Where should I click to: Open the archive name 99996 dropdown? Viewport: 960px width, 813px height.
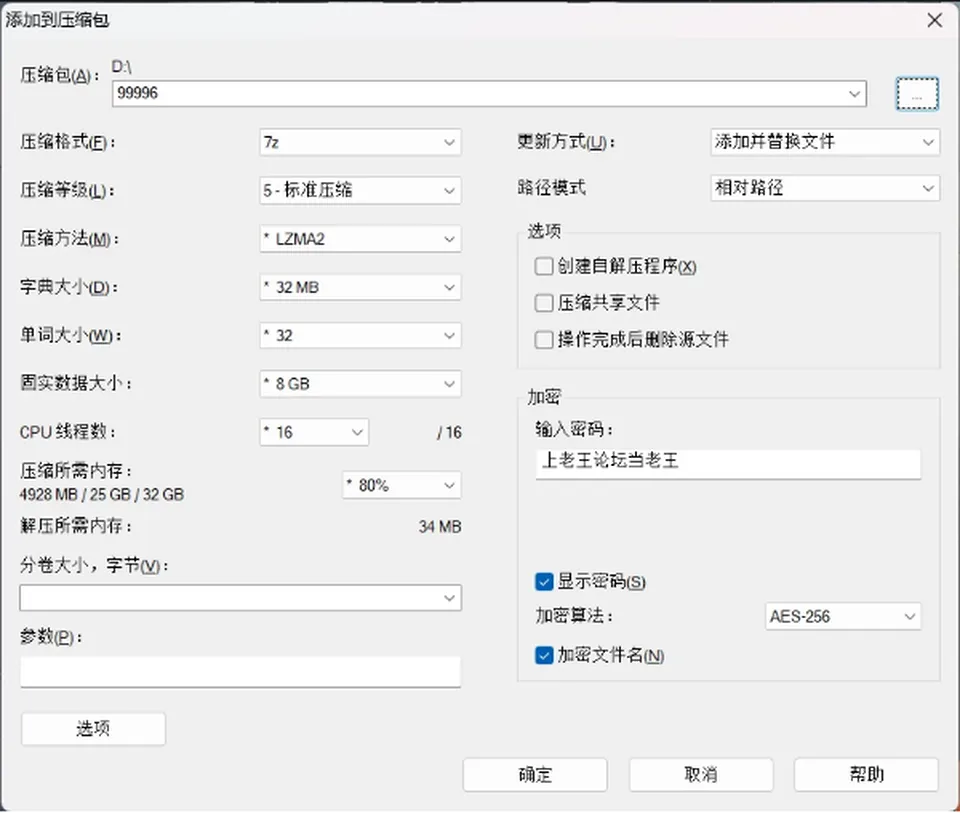coord(854,94)
